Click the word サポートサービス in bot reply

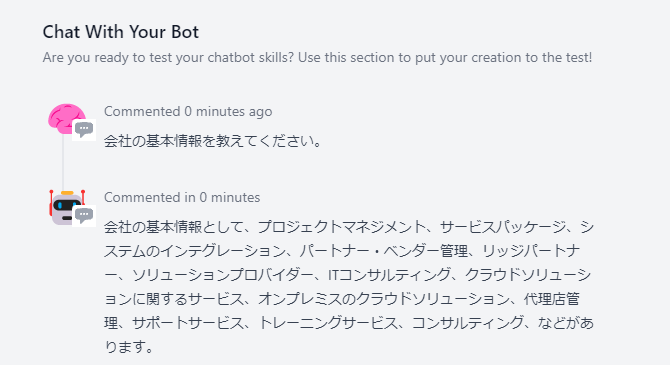(x=188, y=323)
